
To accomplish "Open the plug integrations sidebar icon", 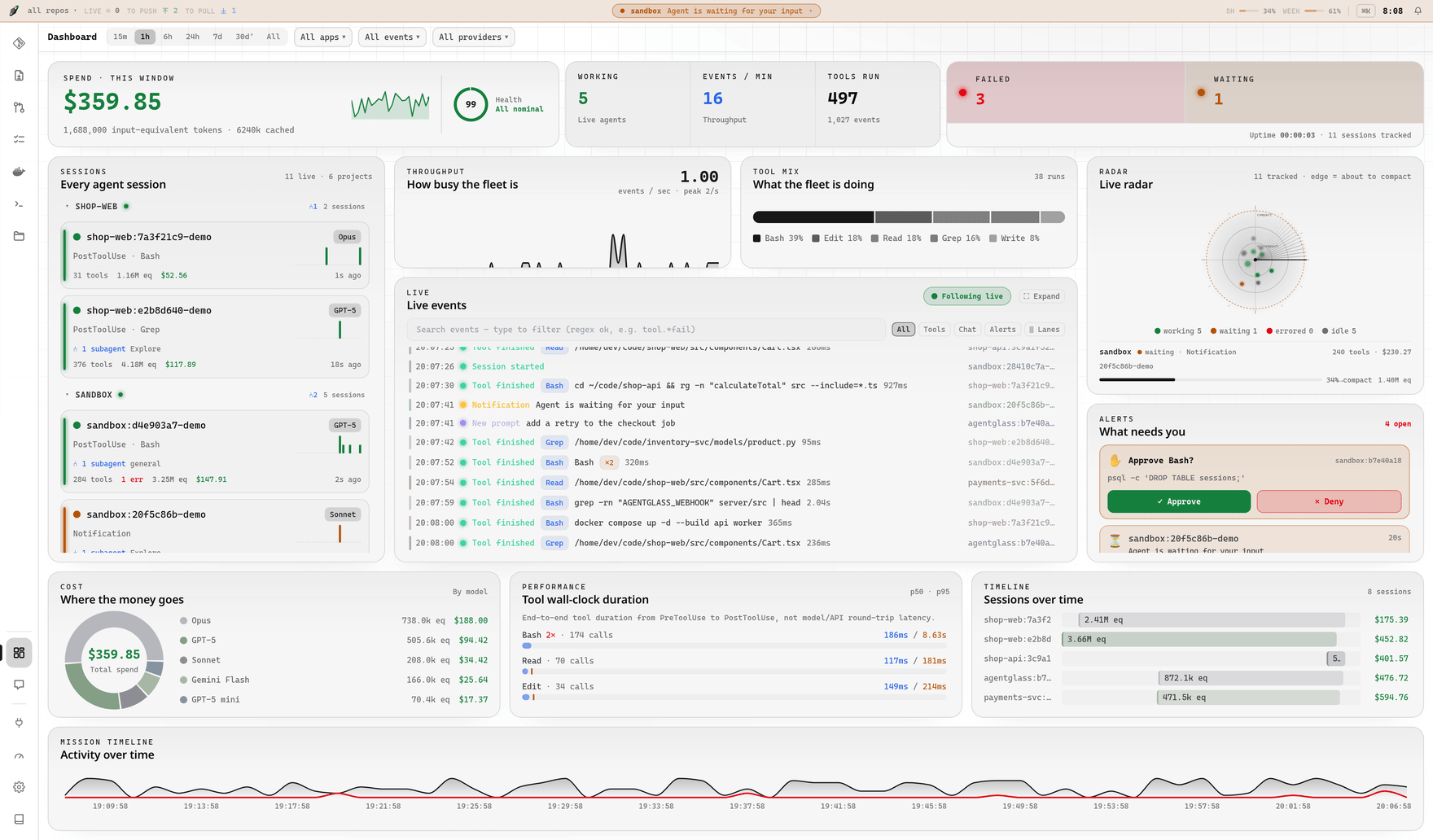I will tap(19, 723).
